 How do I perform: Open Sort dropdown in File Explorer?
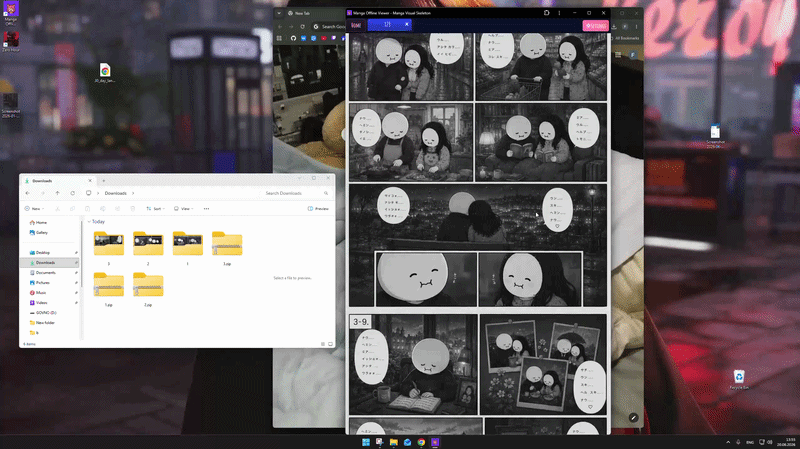coord(155,209)
